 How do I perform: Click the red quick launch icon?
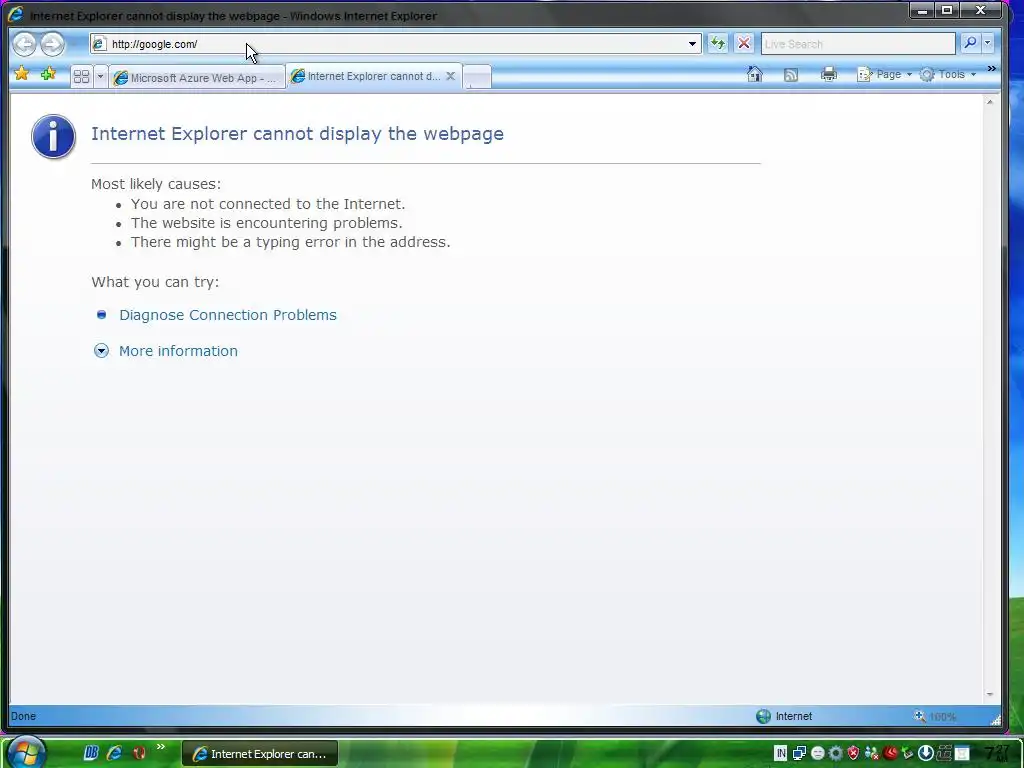[139, 753]
